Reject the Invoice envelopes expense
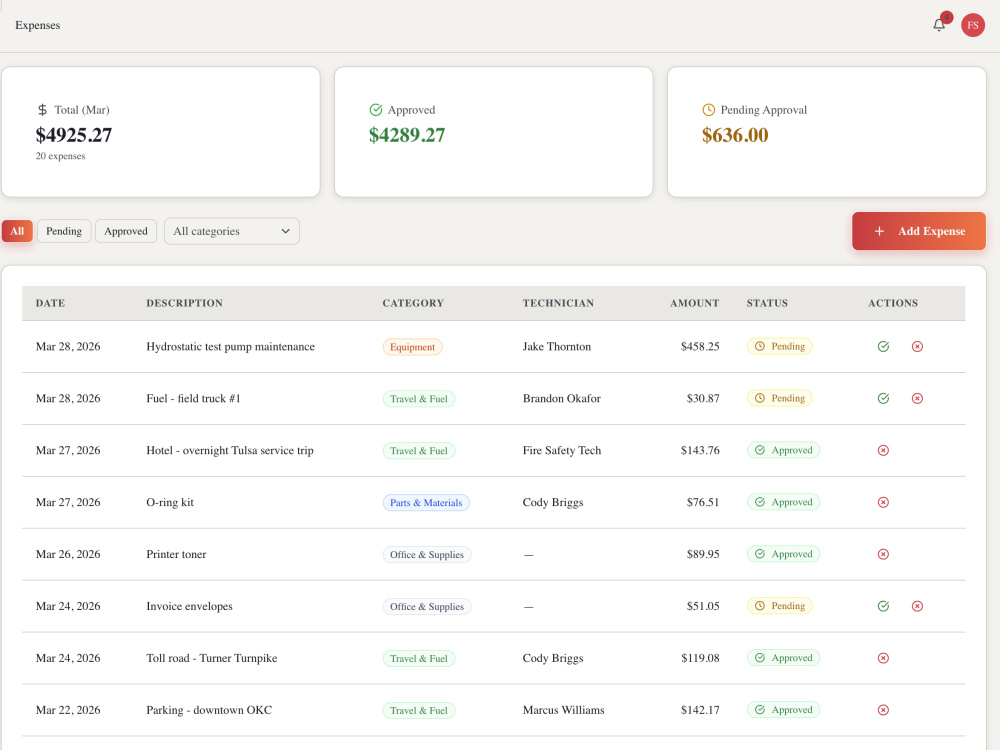 917,606
